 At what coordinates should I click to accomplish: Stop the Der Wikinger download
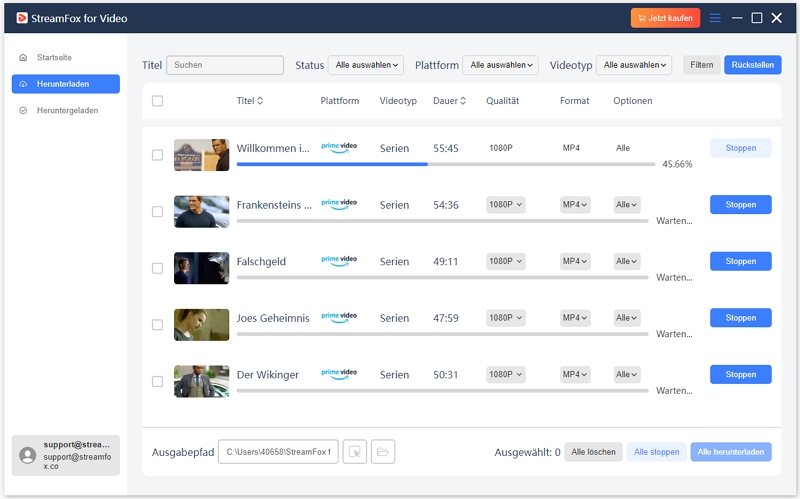(741, 375)
